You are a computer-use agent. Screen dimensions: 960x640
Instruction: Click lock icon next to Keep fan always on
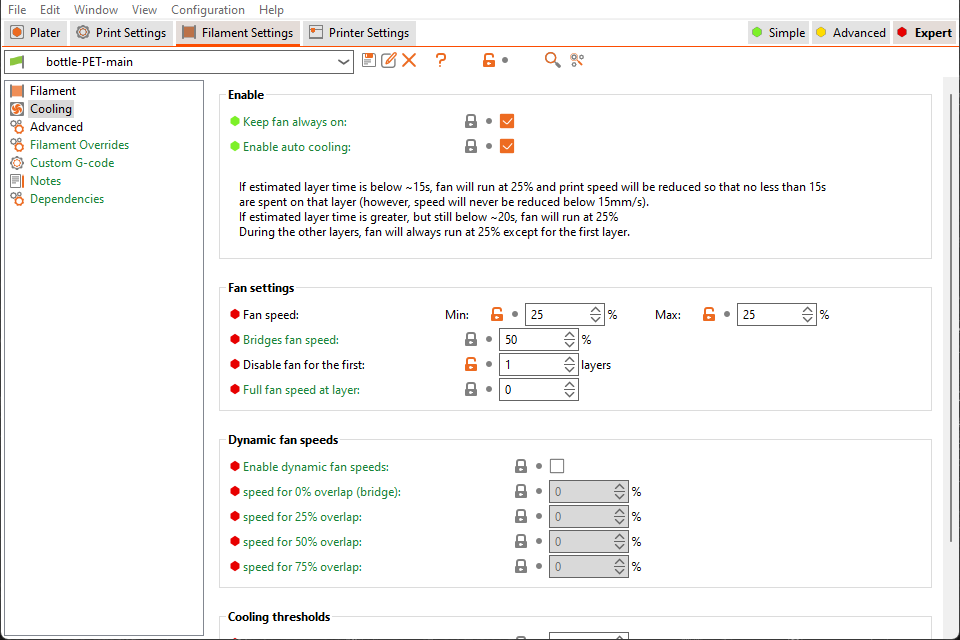click(471, 121)
